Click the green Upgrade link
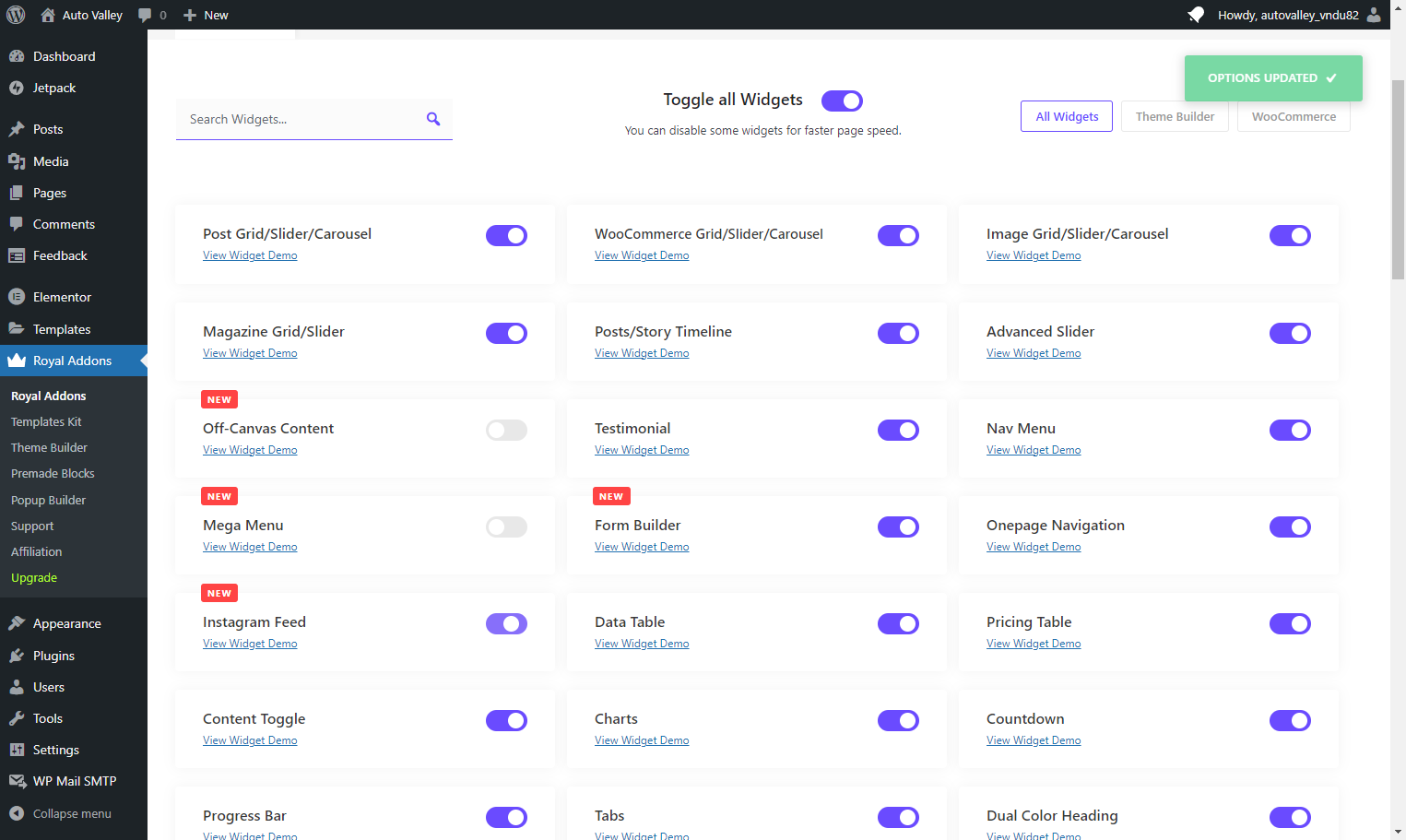This screenshot has height=840, width=1406. pos(34,577)
